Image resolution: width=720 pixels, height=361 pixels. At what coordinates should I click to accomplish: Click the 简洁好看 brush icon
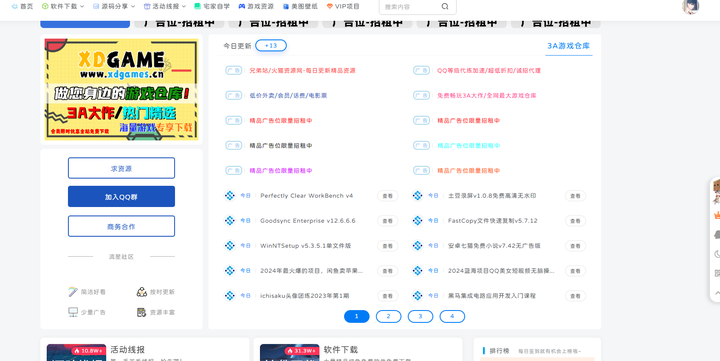[73, 292]
